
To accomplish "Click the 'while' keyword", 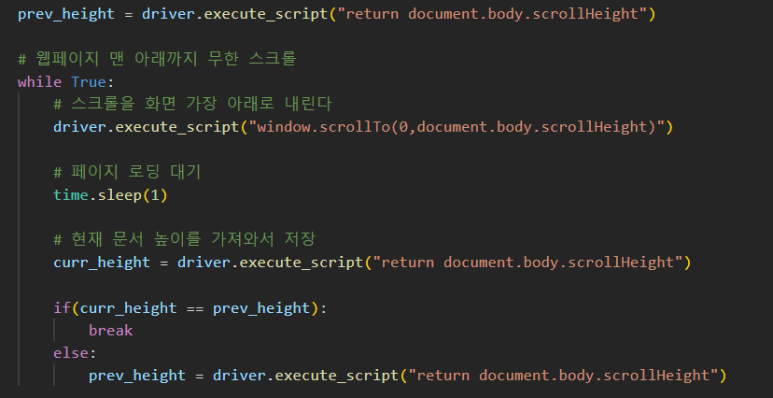I will pos(39,82).
